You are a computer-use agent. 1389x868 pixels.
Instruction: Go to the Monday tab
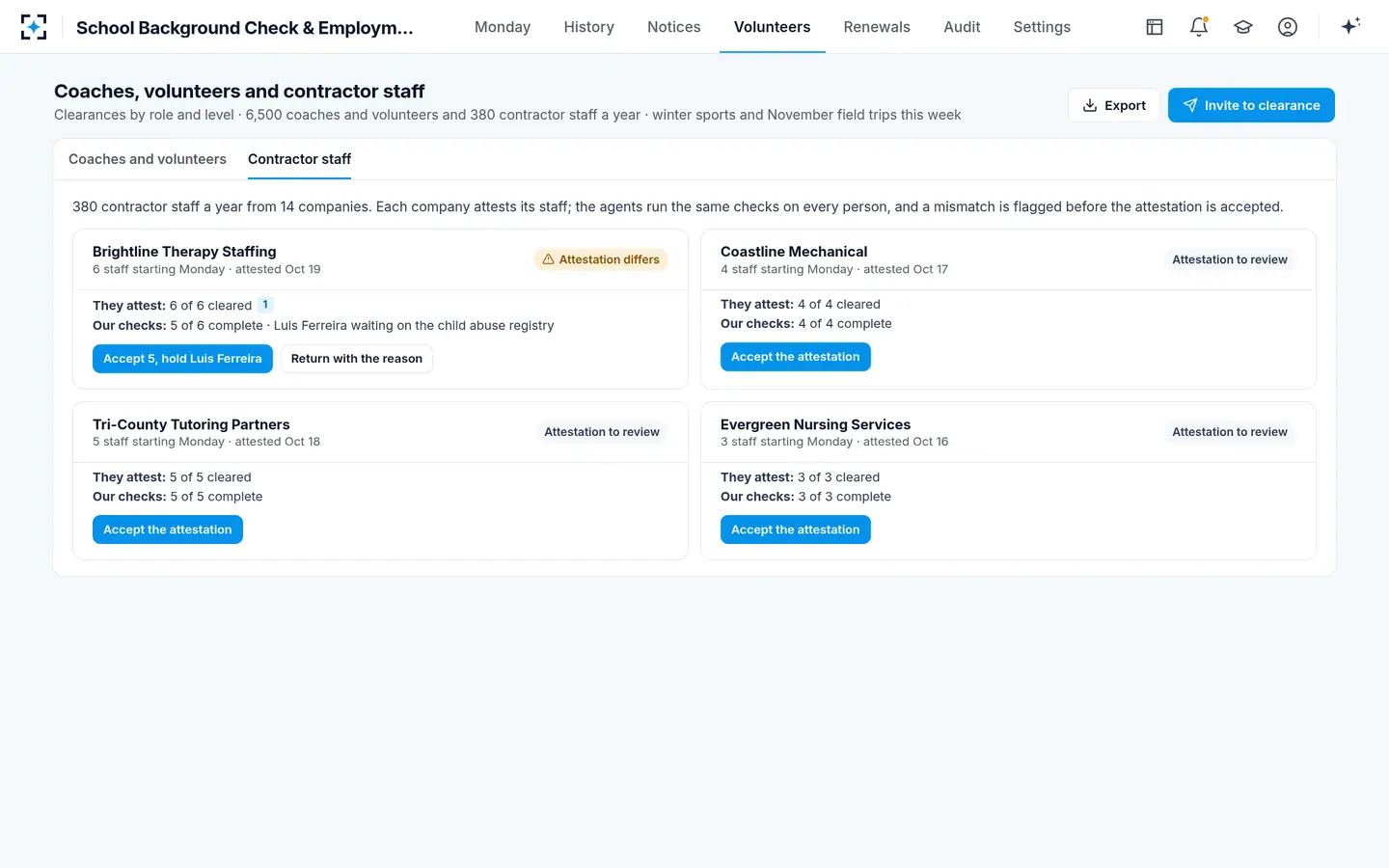[x=503, y=27]
